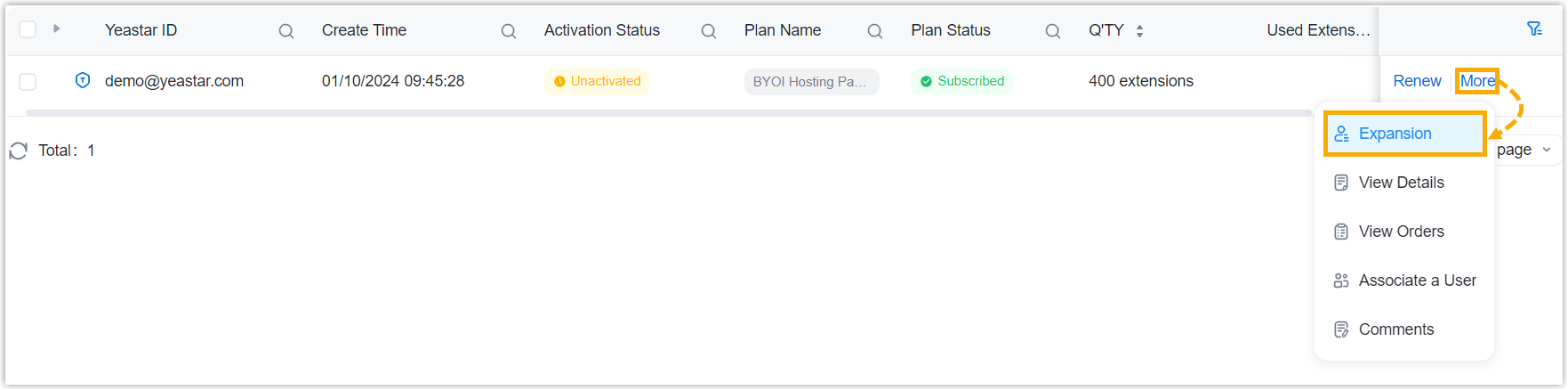Search by Yeastar ID column icon
1568x390 pixels.
click(x=286, y=31)
